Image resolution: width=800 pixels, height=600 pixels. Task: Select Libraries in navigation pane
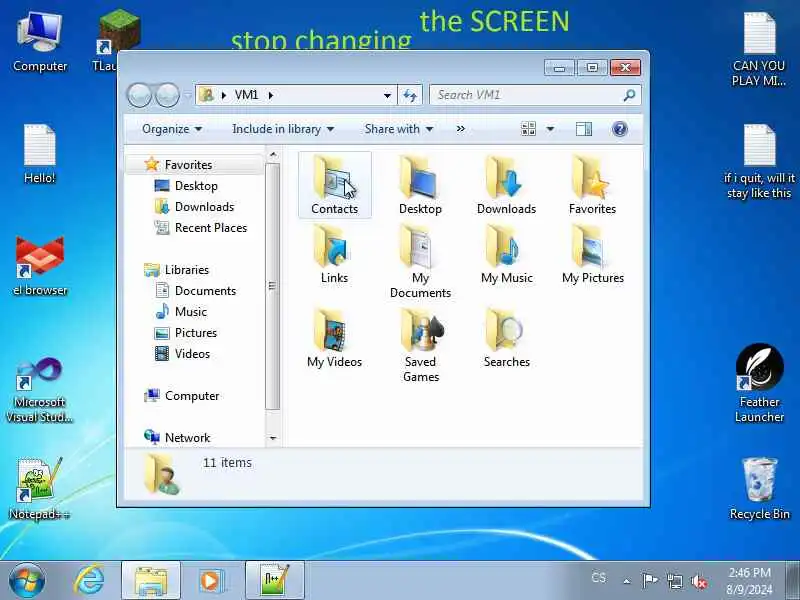click(x=187, y=269)
